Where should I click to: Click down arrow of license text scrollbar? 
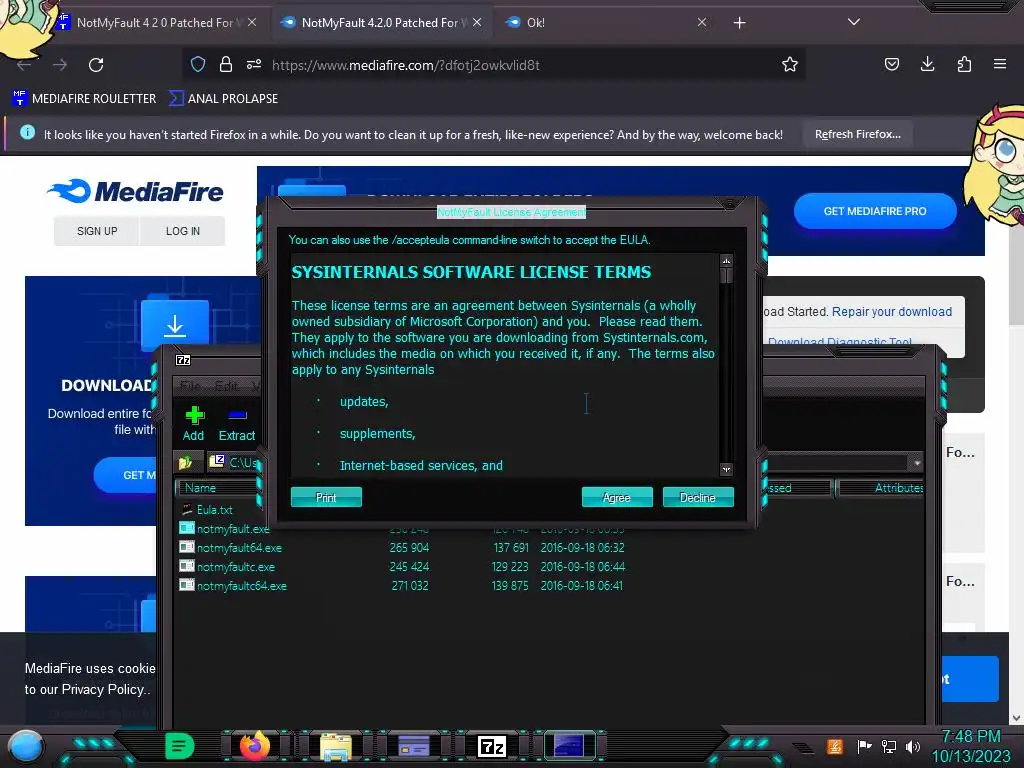pos(726,469)
